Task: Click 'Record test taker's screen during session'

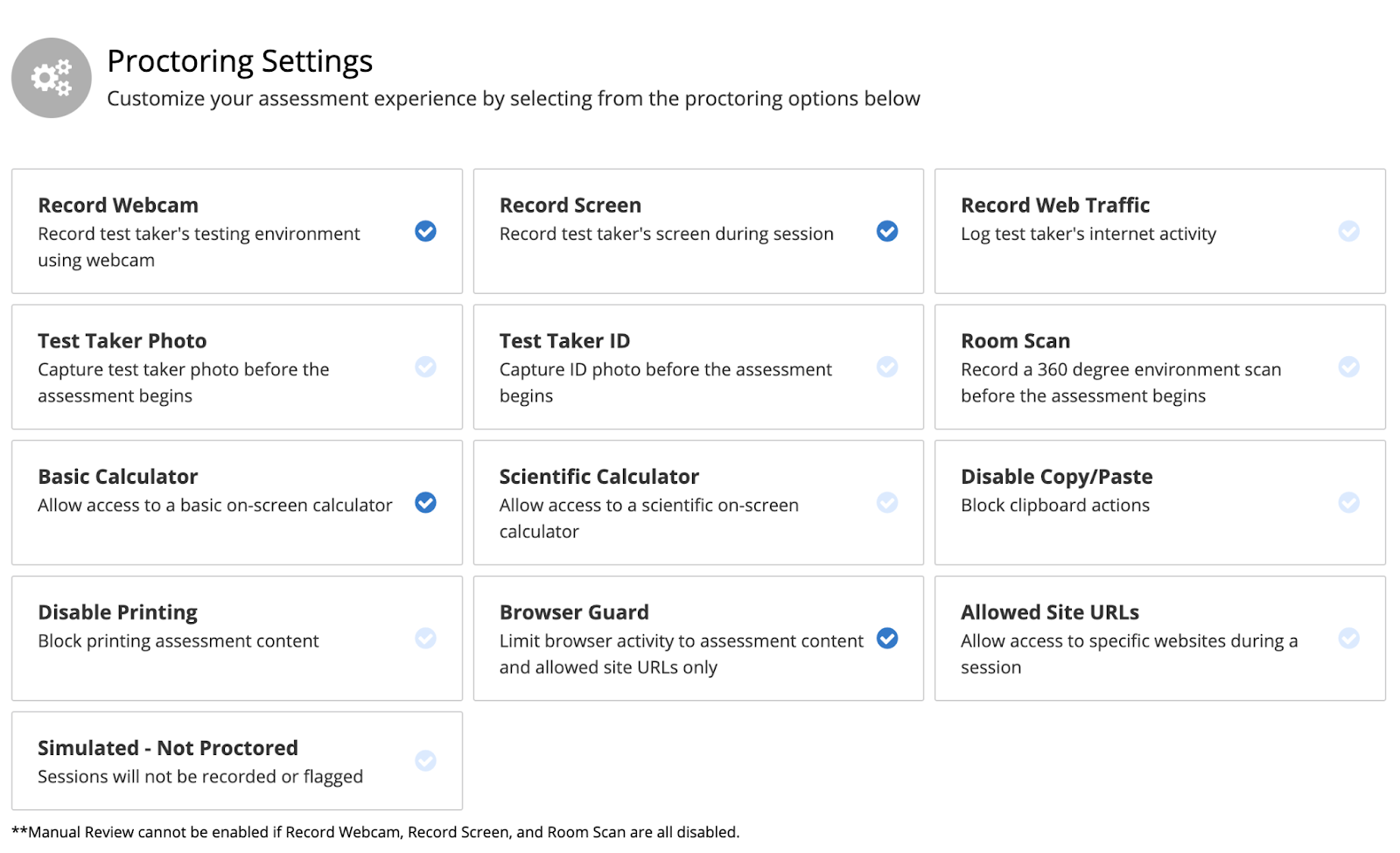Action: tap(667, 234)
